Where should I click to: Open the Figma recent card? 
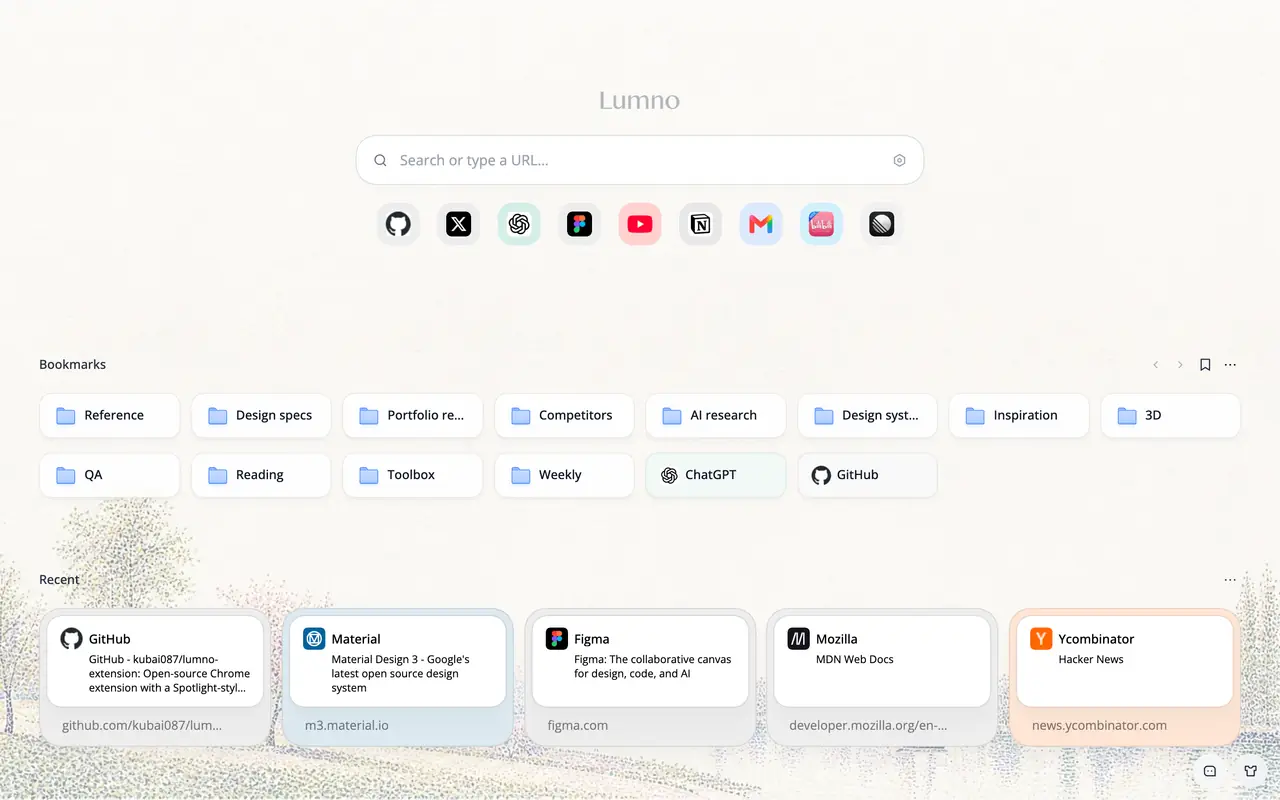[x=640, y=677]
